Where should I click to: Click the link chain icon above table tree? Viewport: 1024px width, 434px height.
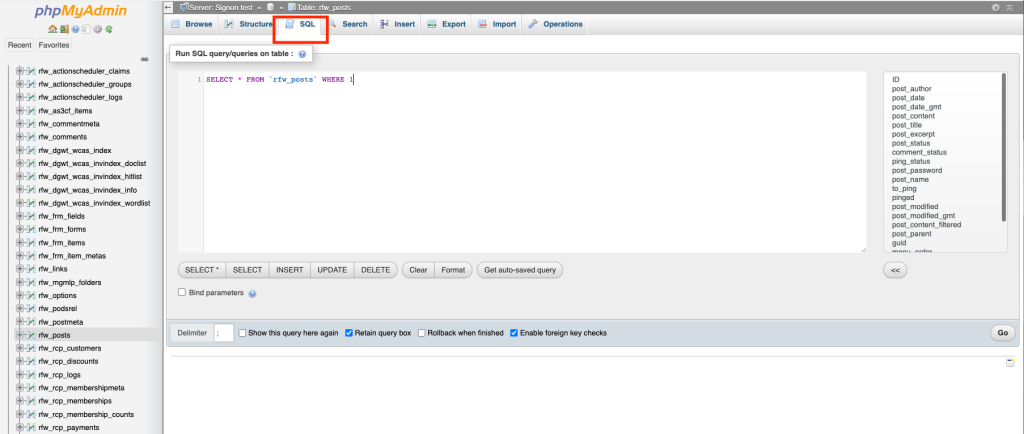145,58
